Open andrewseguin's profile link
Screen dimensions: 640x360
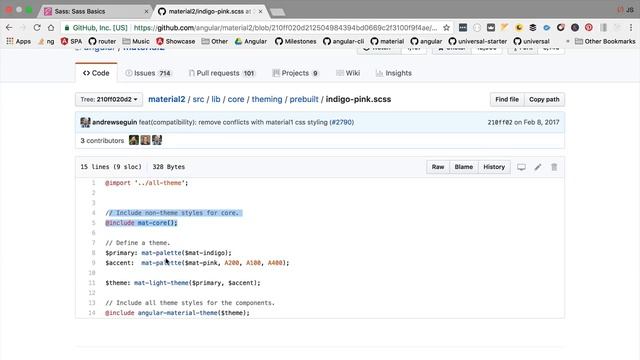click(x=115, y=122)
